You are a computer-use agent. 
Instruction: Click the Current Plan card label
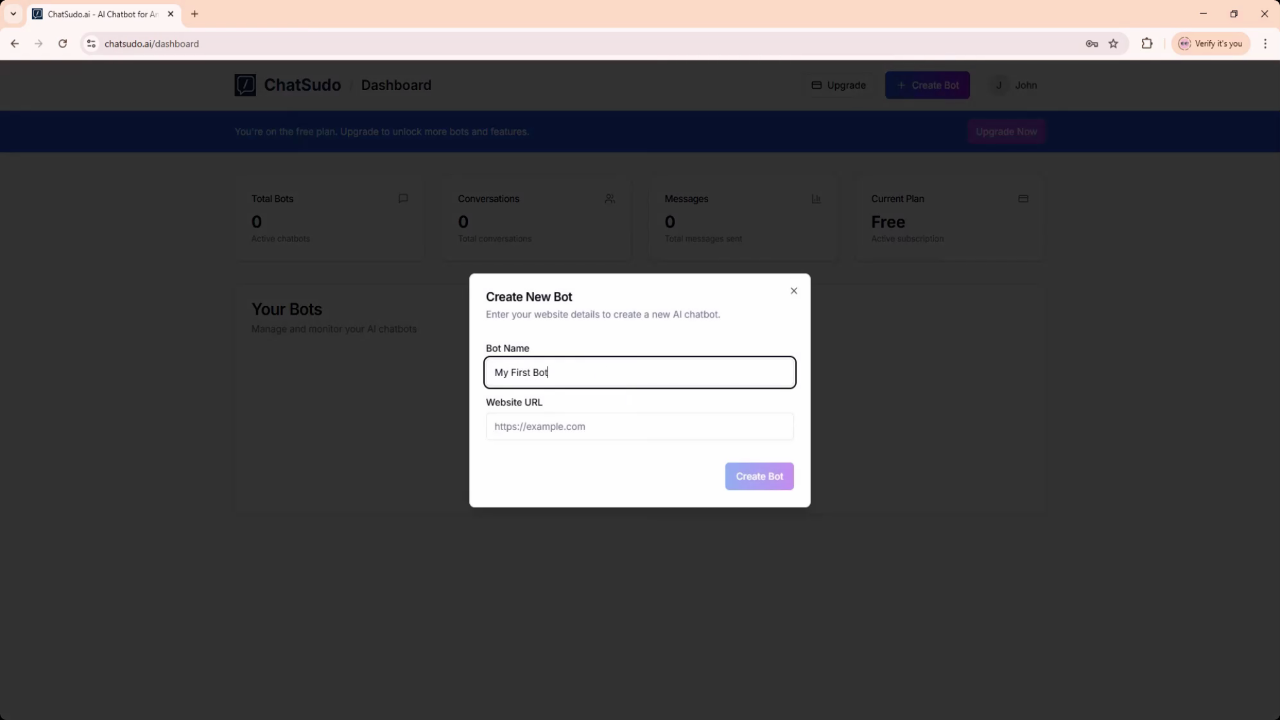(x=898, y=199)
